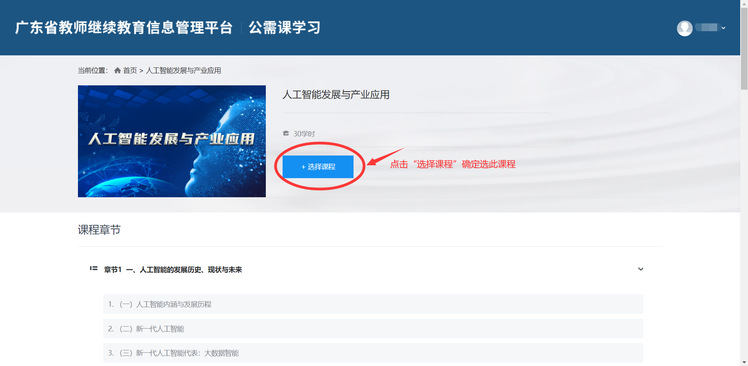Click the 章节1 chapter title row
748x366 pixels.
coord(367,270)
